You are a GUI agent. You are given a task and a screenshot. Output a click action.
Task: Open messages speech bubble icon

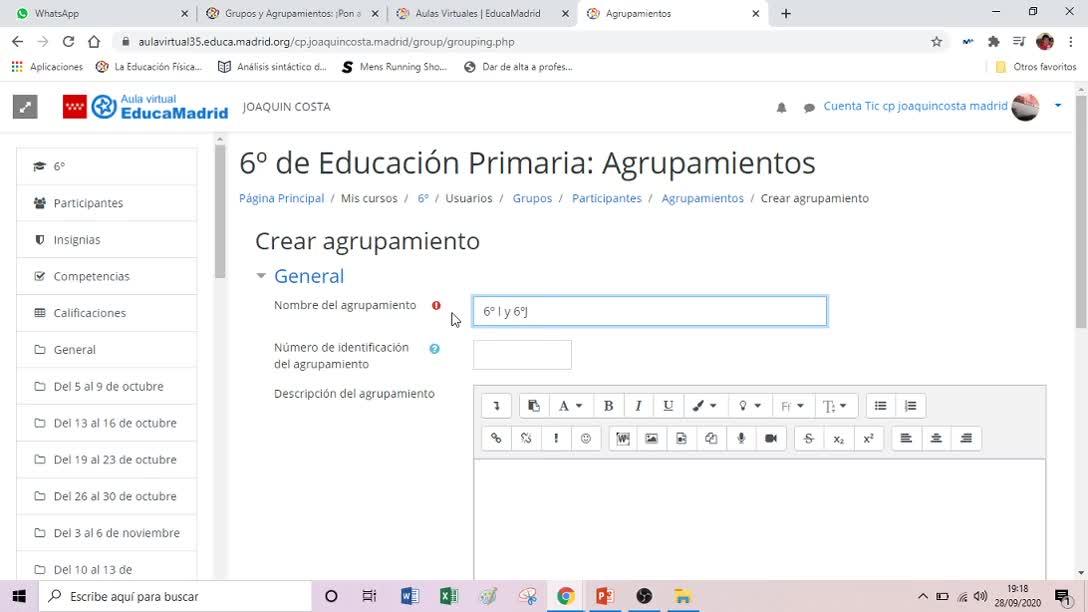(x=809, y=108)
